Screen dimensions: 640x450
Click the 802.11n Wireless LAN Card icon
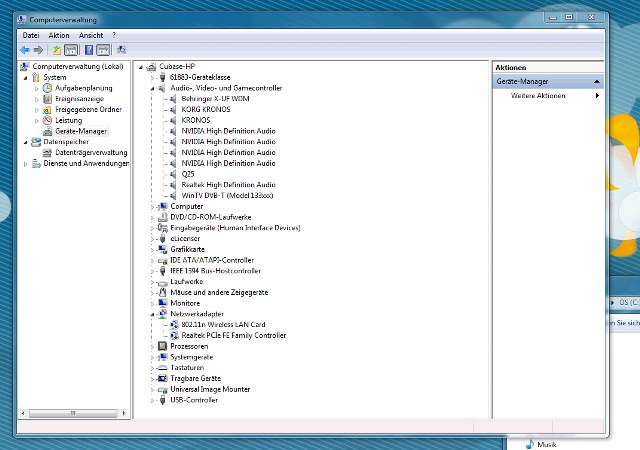pos(174,325)
